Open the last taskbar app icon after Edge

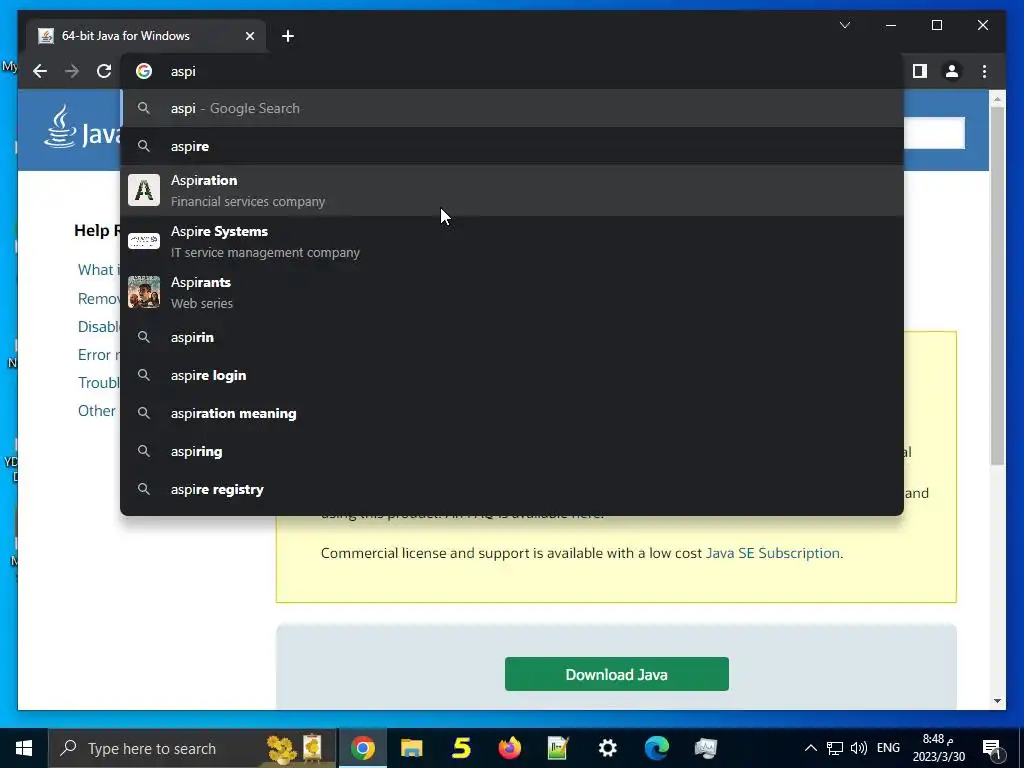(x=706, y=748)
